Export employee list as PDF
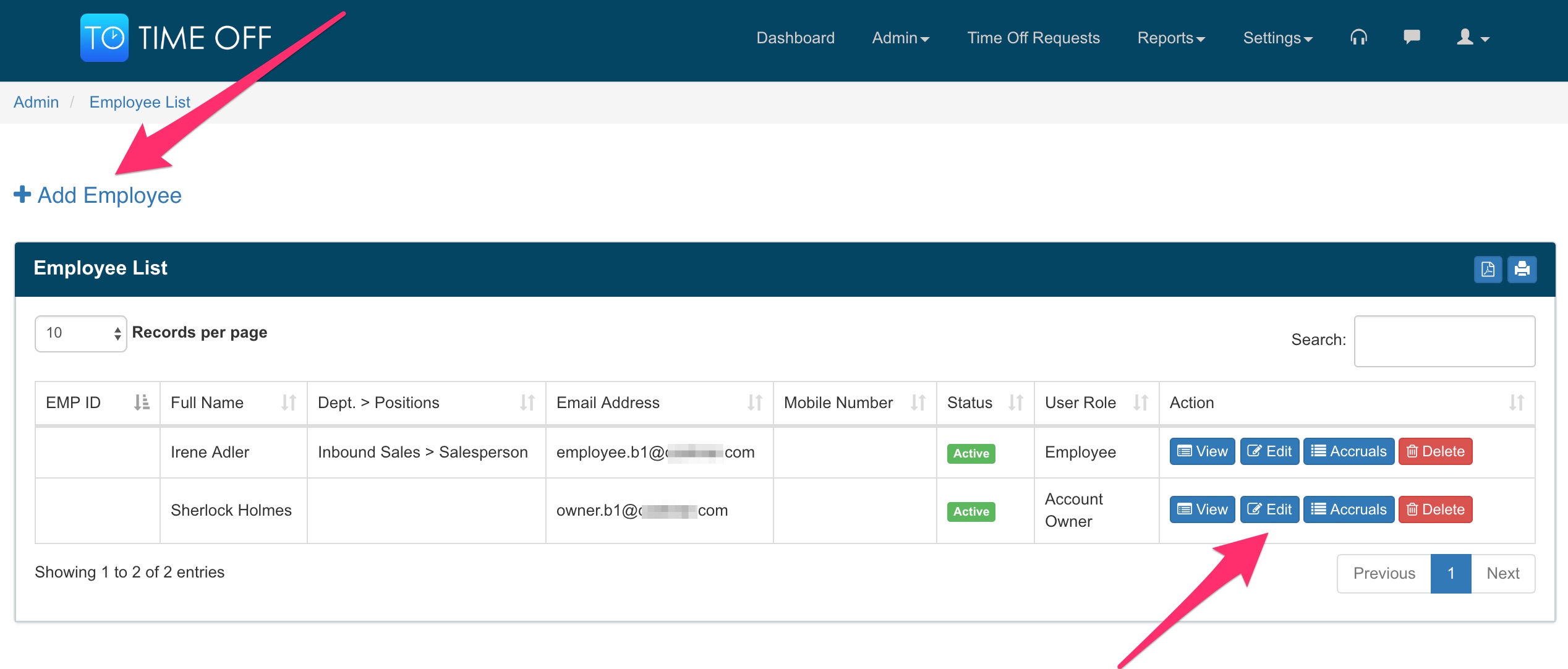 coord(1488,269)
